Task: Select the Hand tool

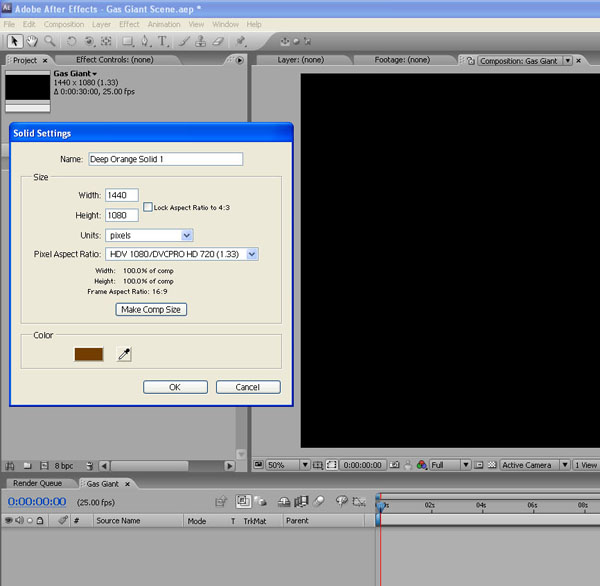Action: coord(33,41)
